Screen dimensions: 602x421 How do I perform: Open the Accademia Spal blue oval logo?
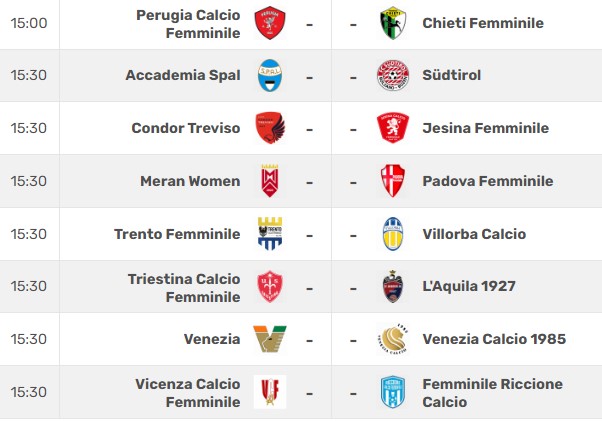click(x=270, y=75)
